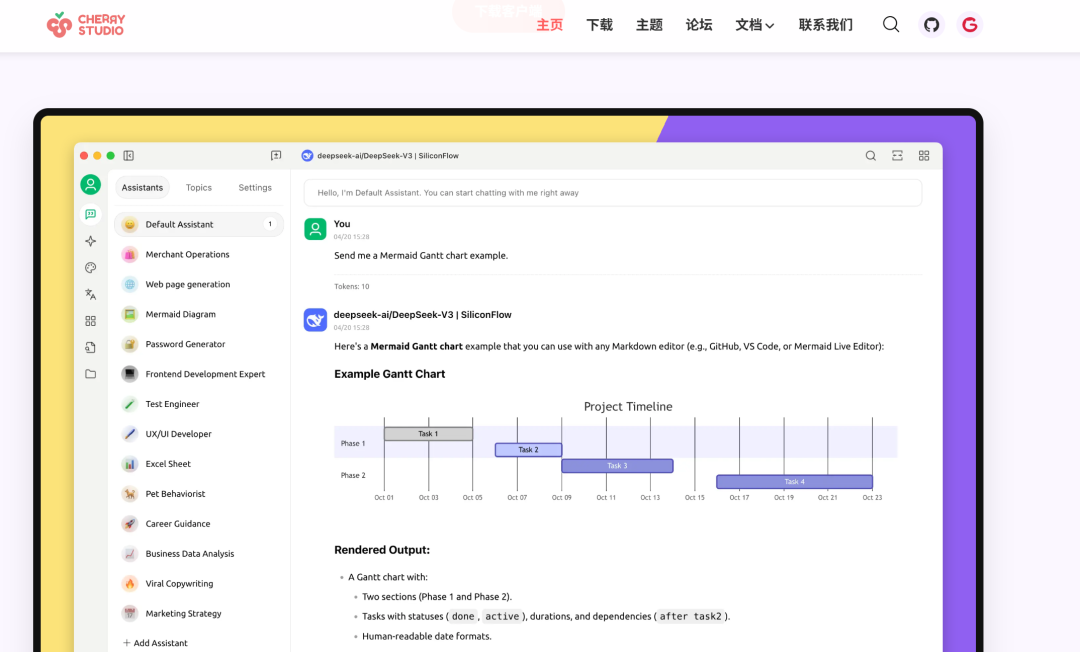
Task: Click the Task 4 bar in Gantt chart
Action: coord(794,481)
